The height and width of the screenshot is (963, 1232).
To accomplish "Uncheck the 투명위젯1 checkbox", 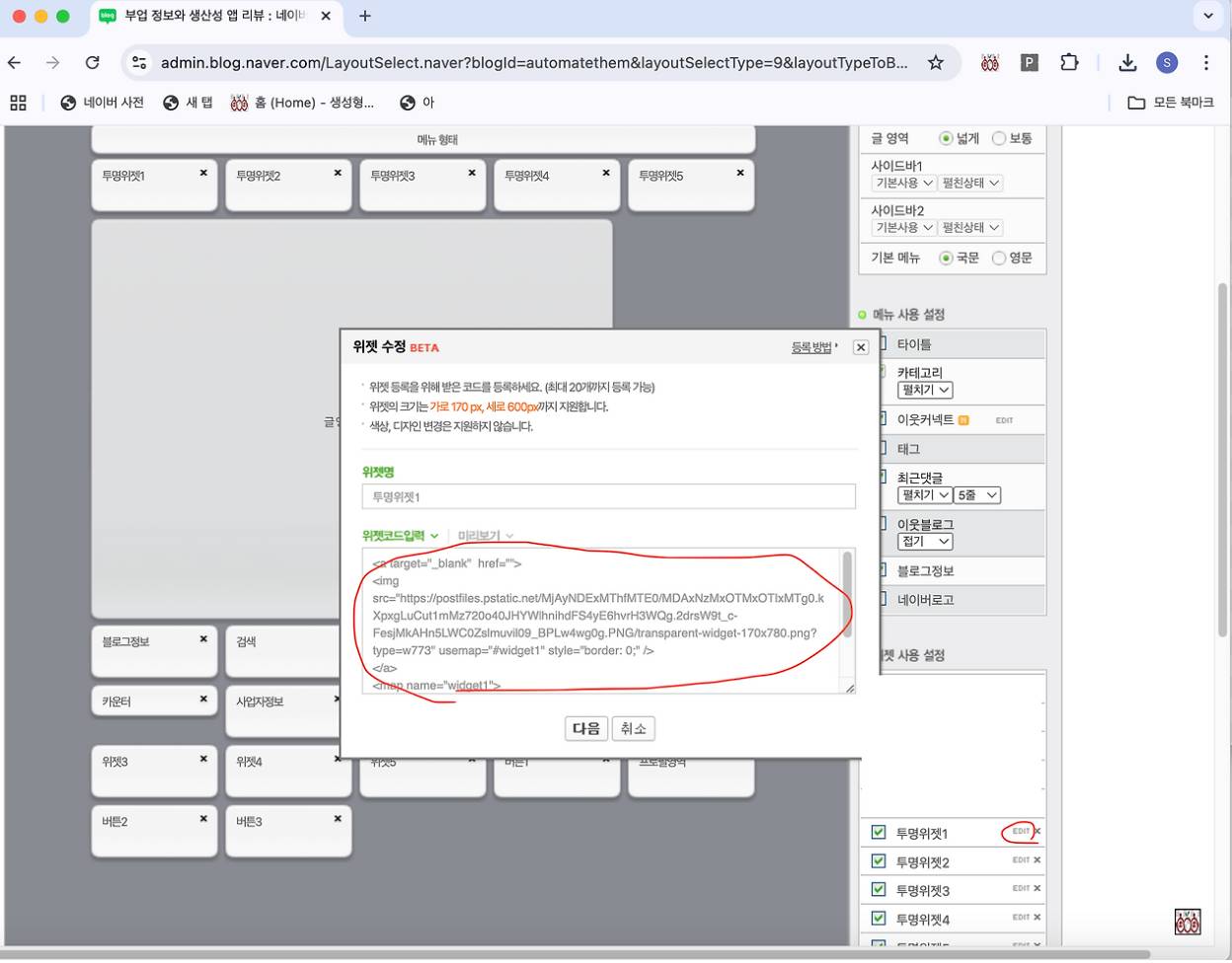I will (879, 833).
